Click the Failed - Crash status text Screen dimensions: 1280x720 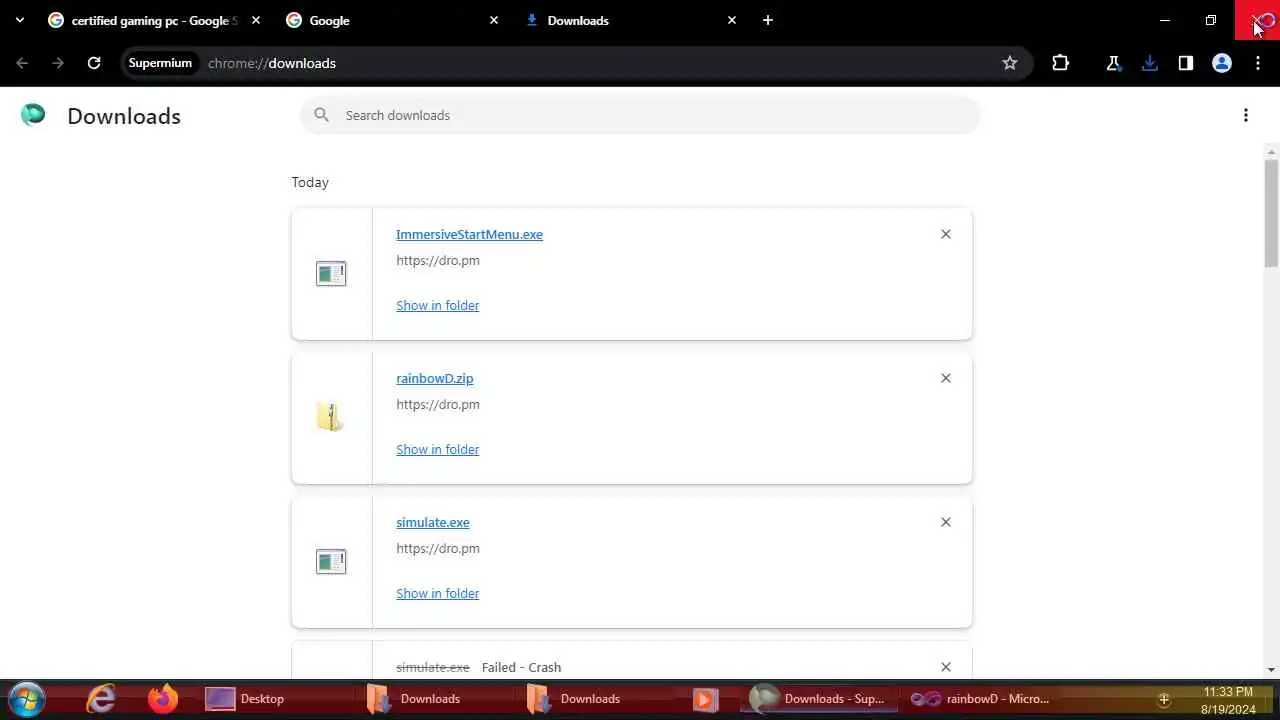[x=521, y=667]
